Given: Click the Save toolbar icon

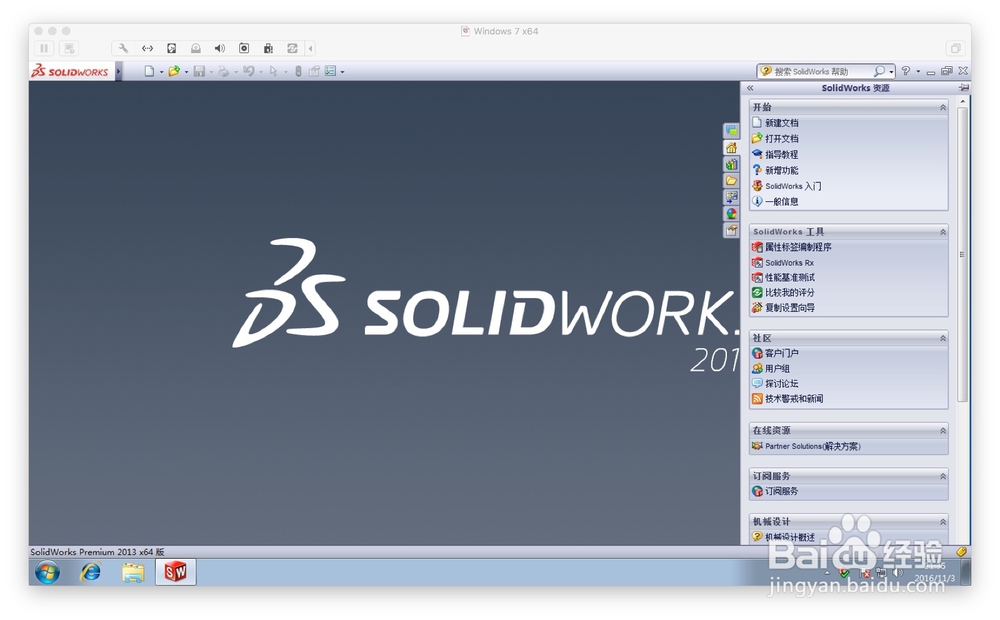Looking at the screenshot, I should coord(200,71).
